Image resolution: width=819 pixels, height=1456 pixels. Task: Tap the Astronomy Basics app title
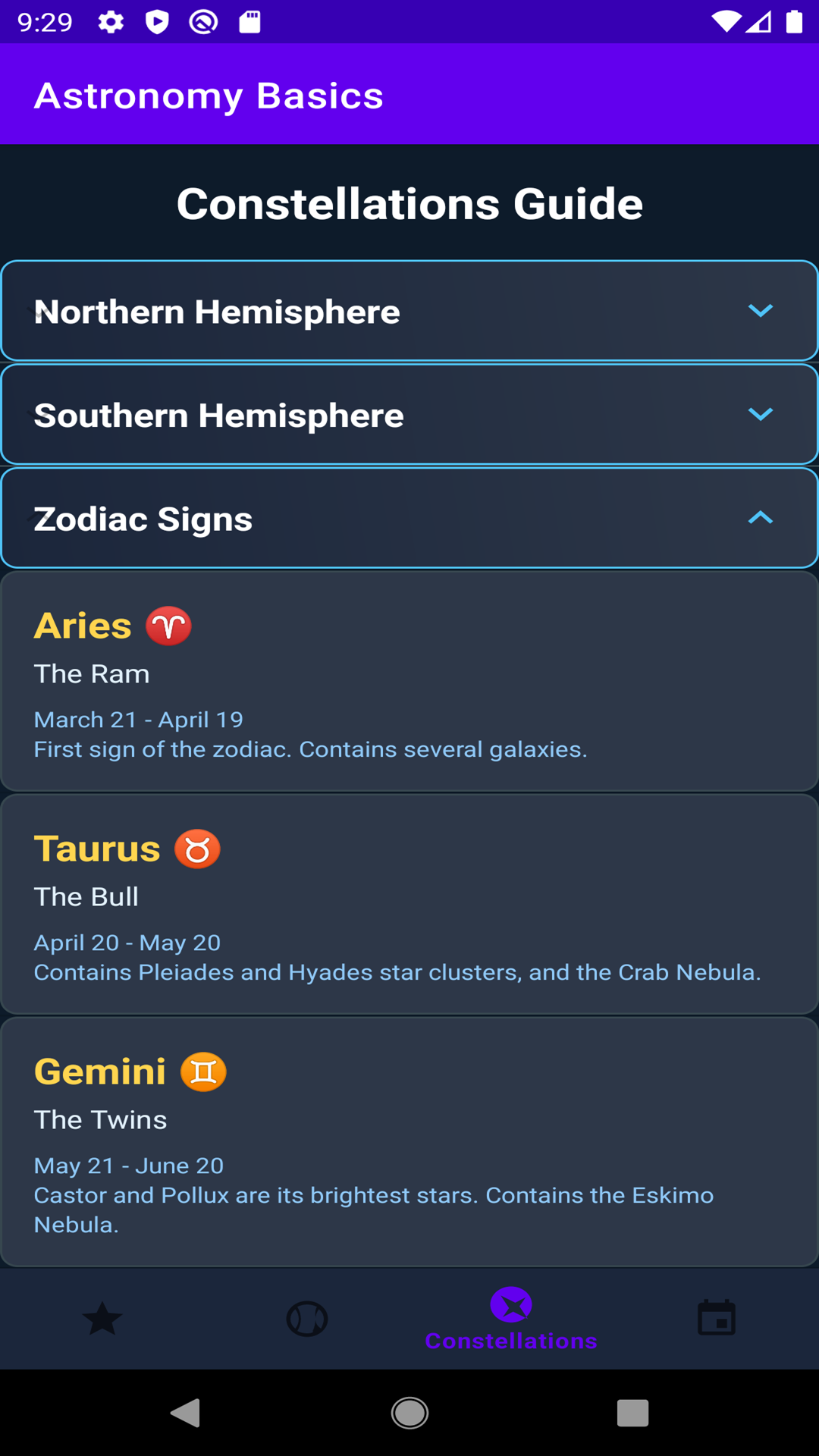209,96
